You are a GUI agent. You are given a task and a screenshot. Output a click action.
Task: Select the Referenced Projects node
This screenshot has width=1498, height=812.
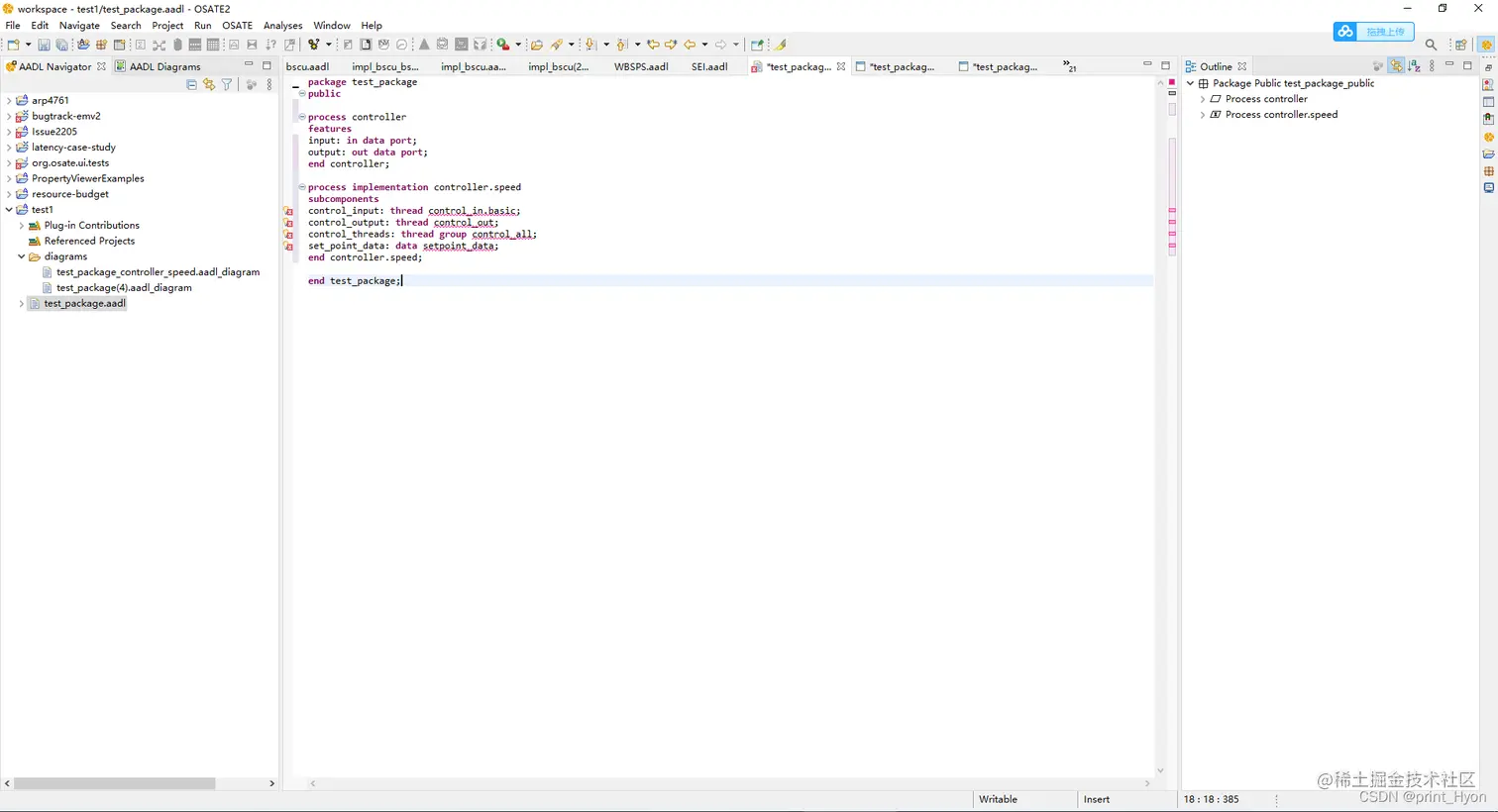(x=89, y=241)
